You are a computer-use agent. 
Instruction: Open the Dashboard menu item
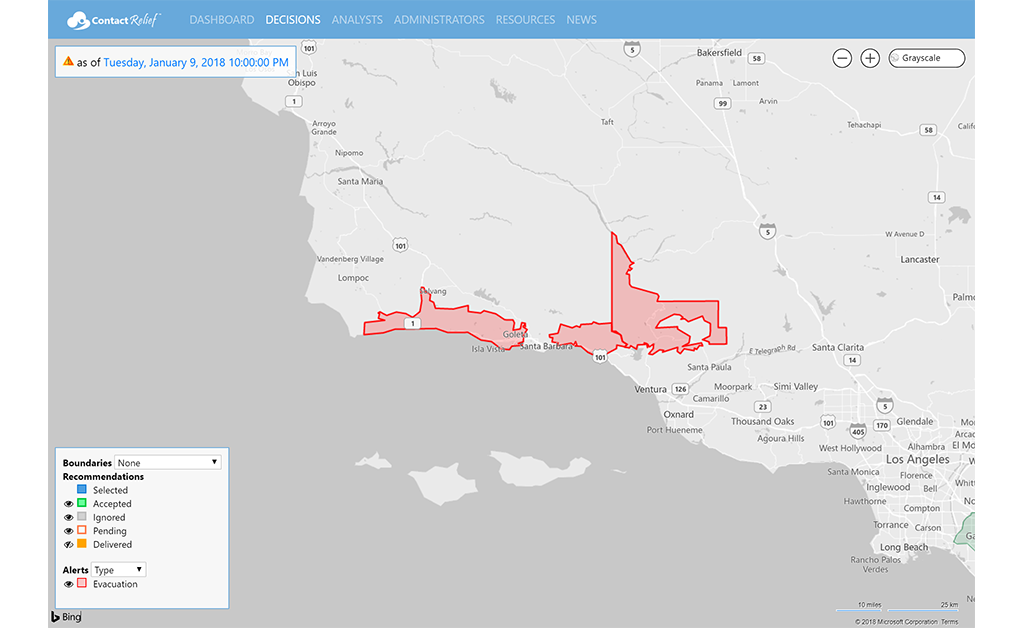pos(220,20)
